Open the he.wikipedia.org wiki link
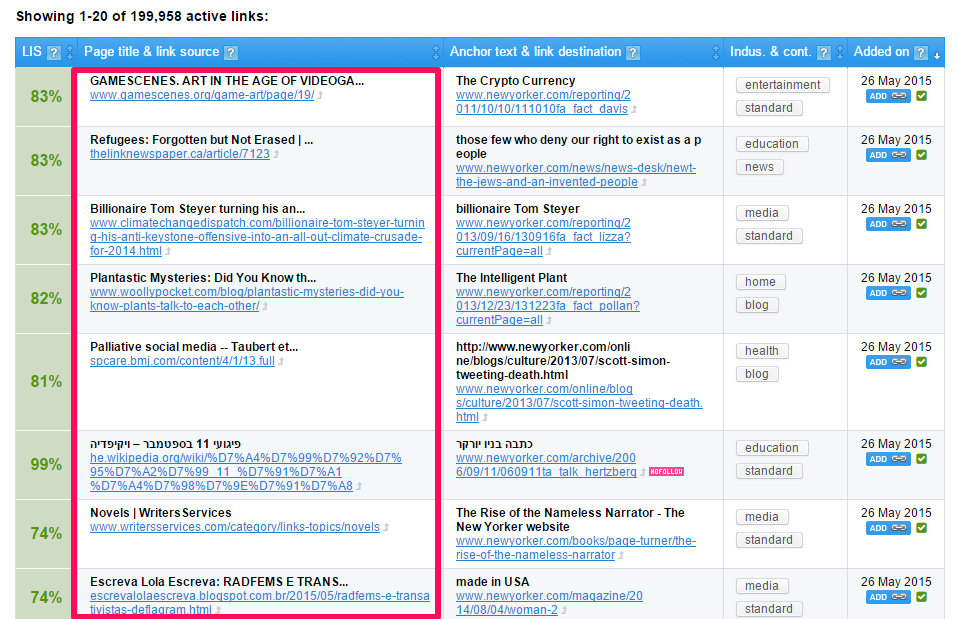The width and height of the screenshot is (958, 619). tap(246, 472)
